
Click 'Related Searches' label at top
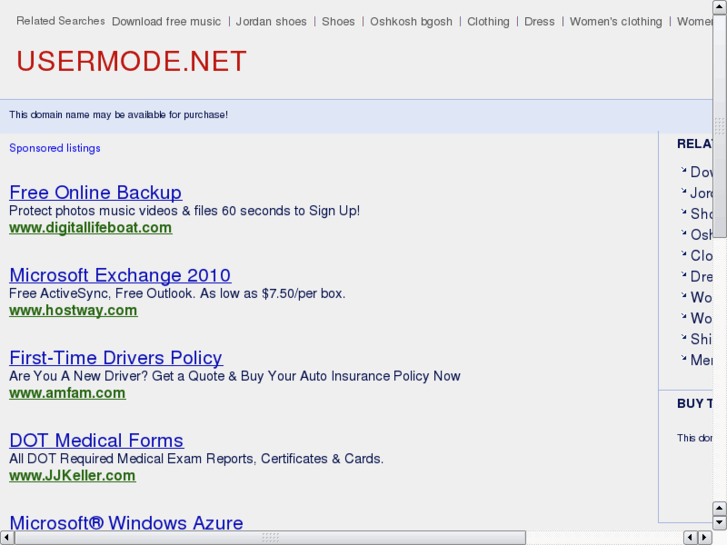(61, 21)
